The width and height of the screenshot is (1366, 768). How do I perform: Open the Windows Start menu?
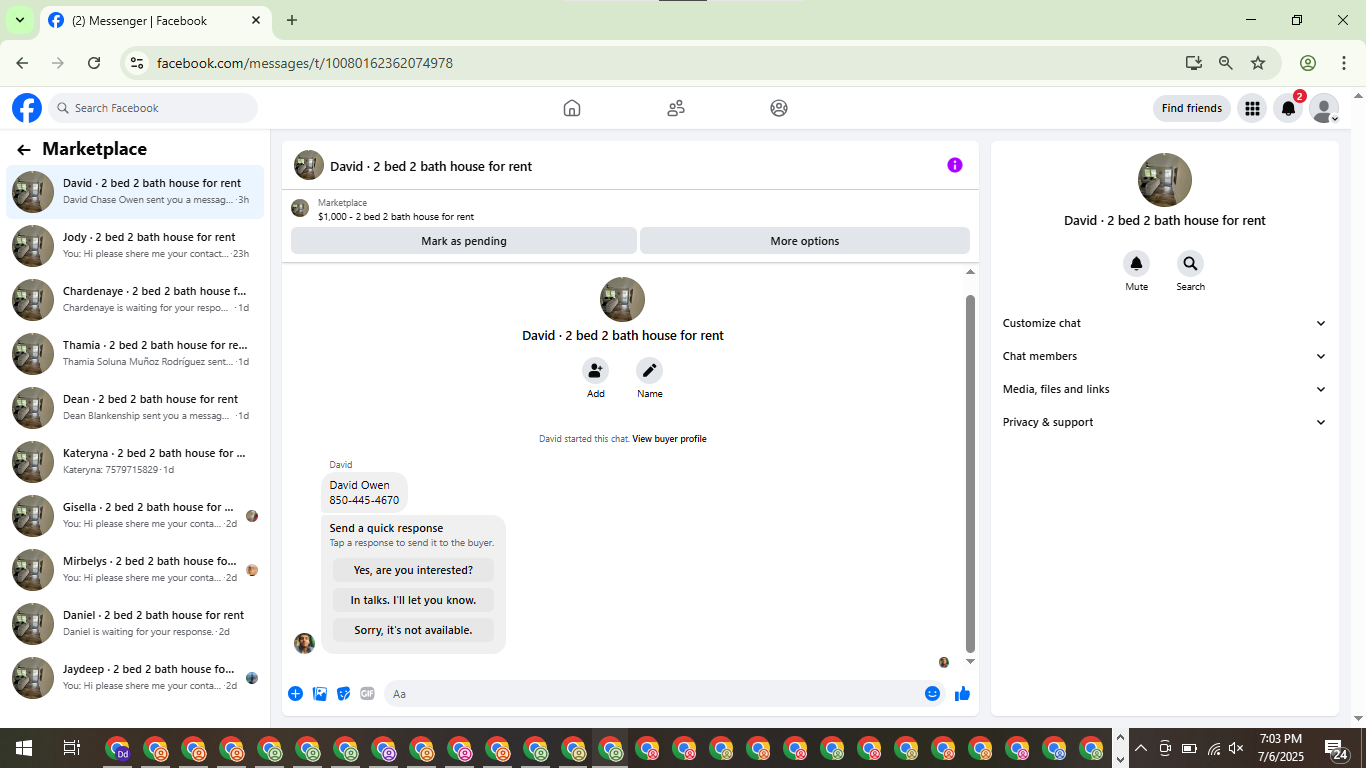[x=24, y=748]
